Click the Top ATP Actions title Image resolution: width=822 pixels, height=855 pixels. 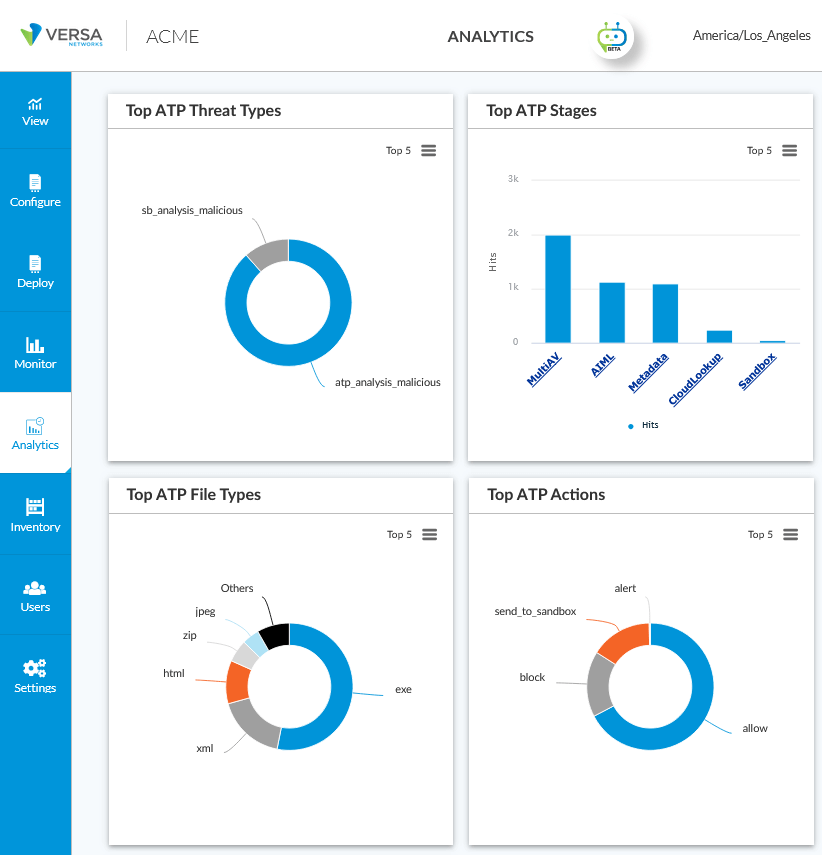(546, 495)
